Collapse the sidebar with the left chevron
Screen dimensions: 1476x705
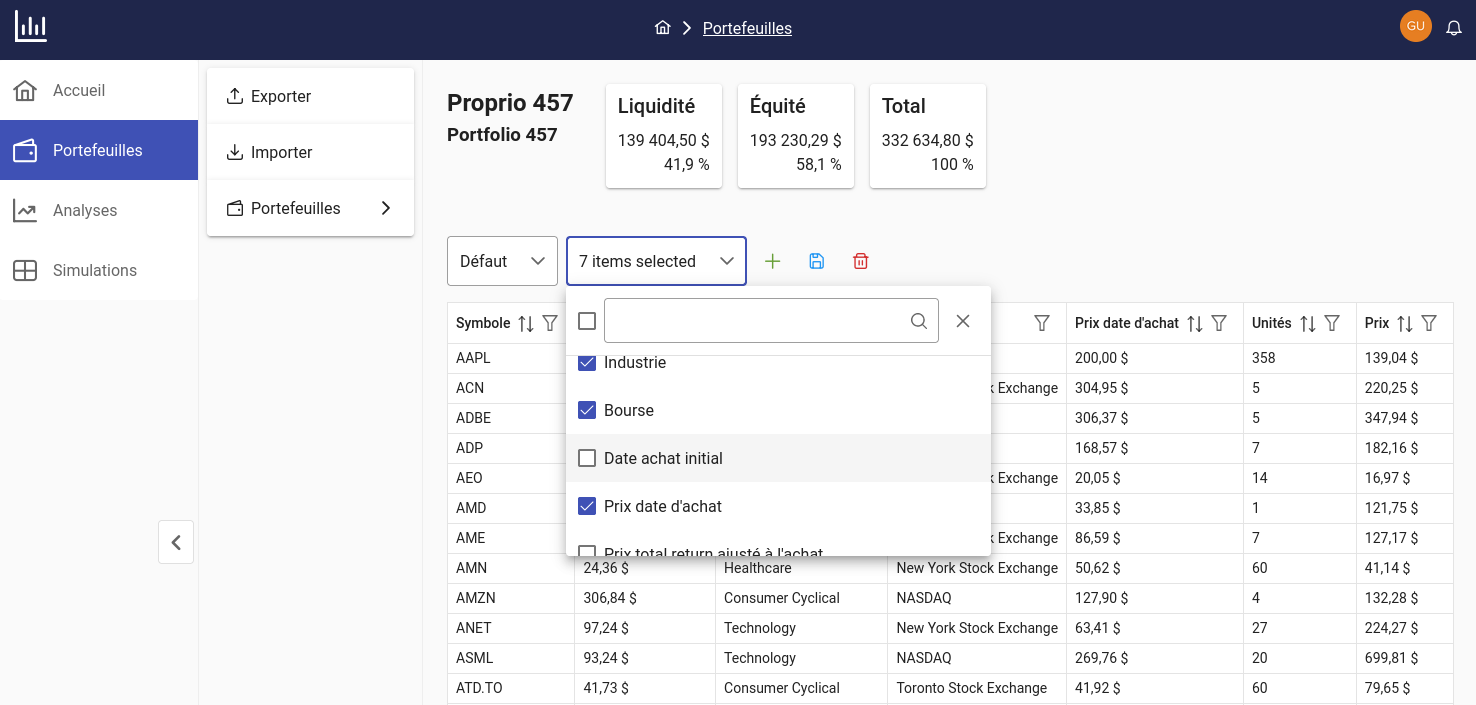point(175,541)
